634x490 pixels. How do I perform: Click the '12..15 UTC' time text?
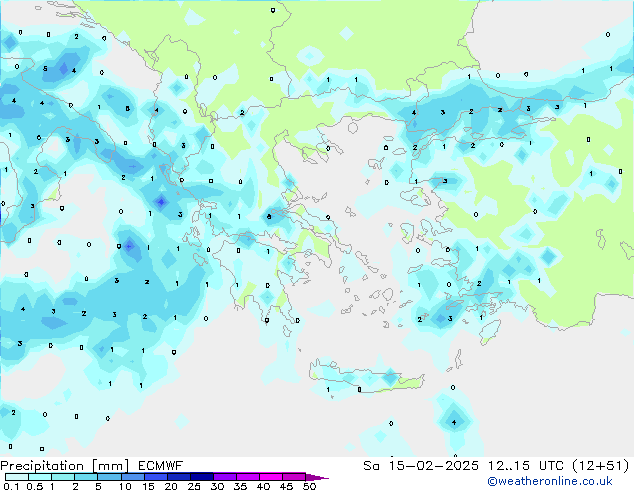click(525, 466)
